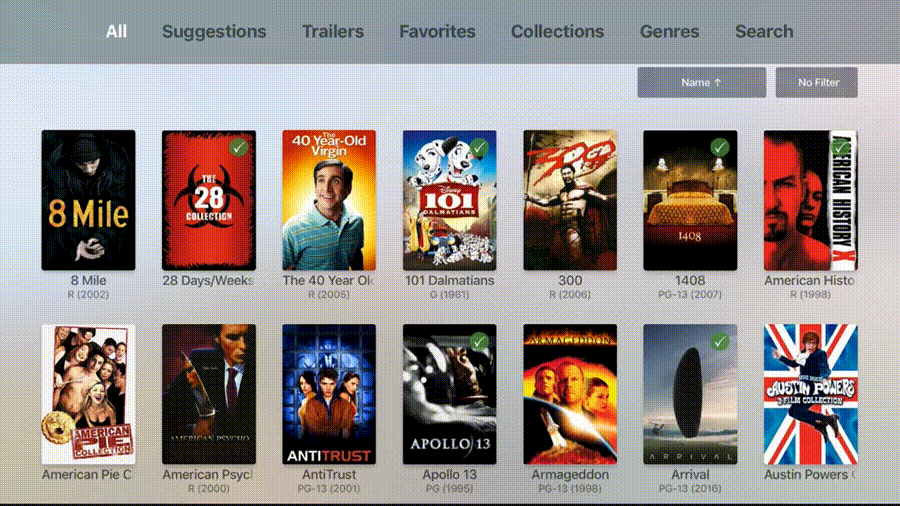Open the Austin Powers collection poster
The width and height of the screenshot is (900, 506).
coord(810,394)
